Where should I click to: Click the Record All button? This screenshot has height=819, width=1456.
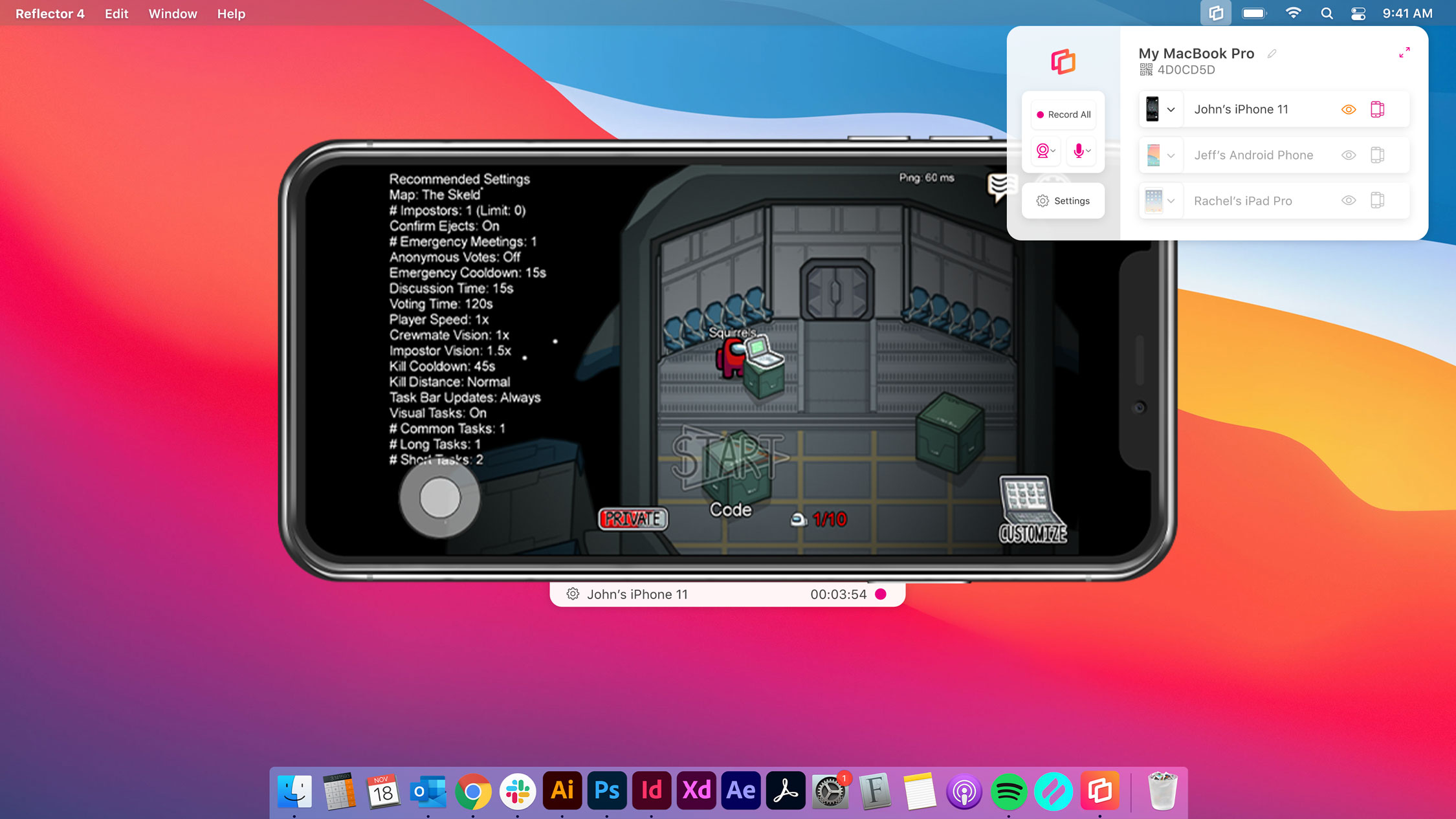[x=1063, y=115]
